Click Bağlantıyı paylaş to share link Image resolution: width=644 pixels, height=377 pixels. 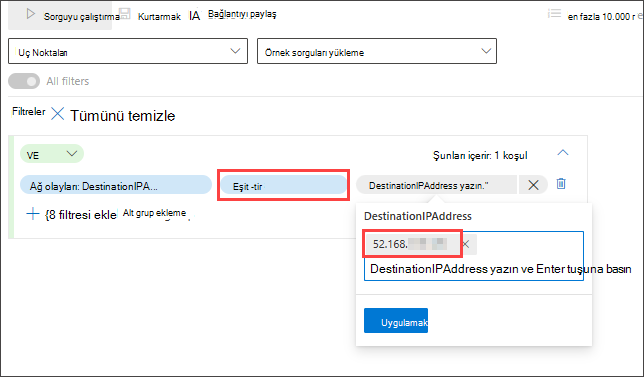click(242, 14)
